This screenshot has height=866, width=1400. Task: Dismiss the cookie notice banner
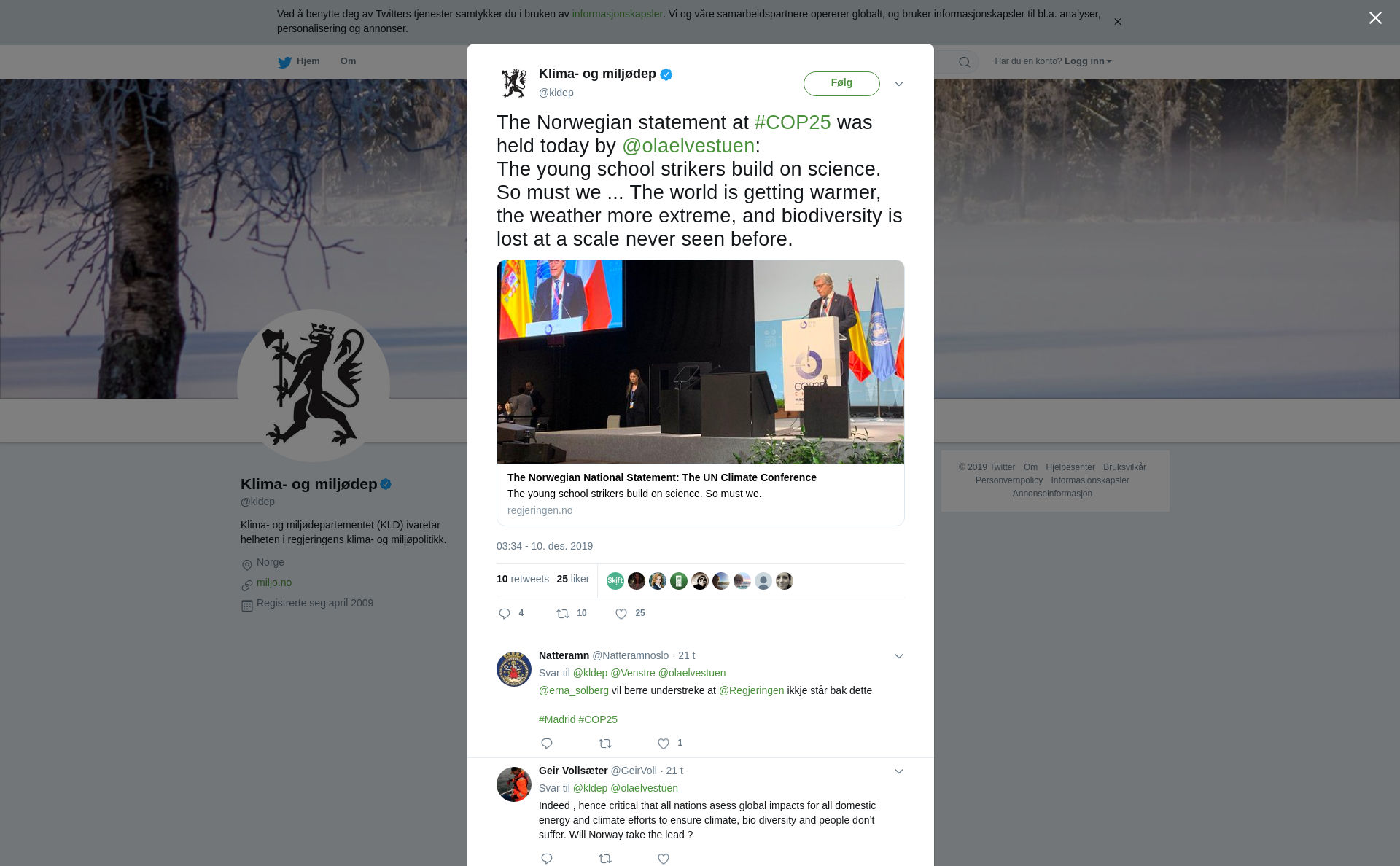[1117, 22]
